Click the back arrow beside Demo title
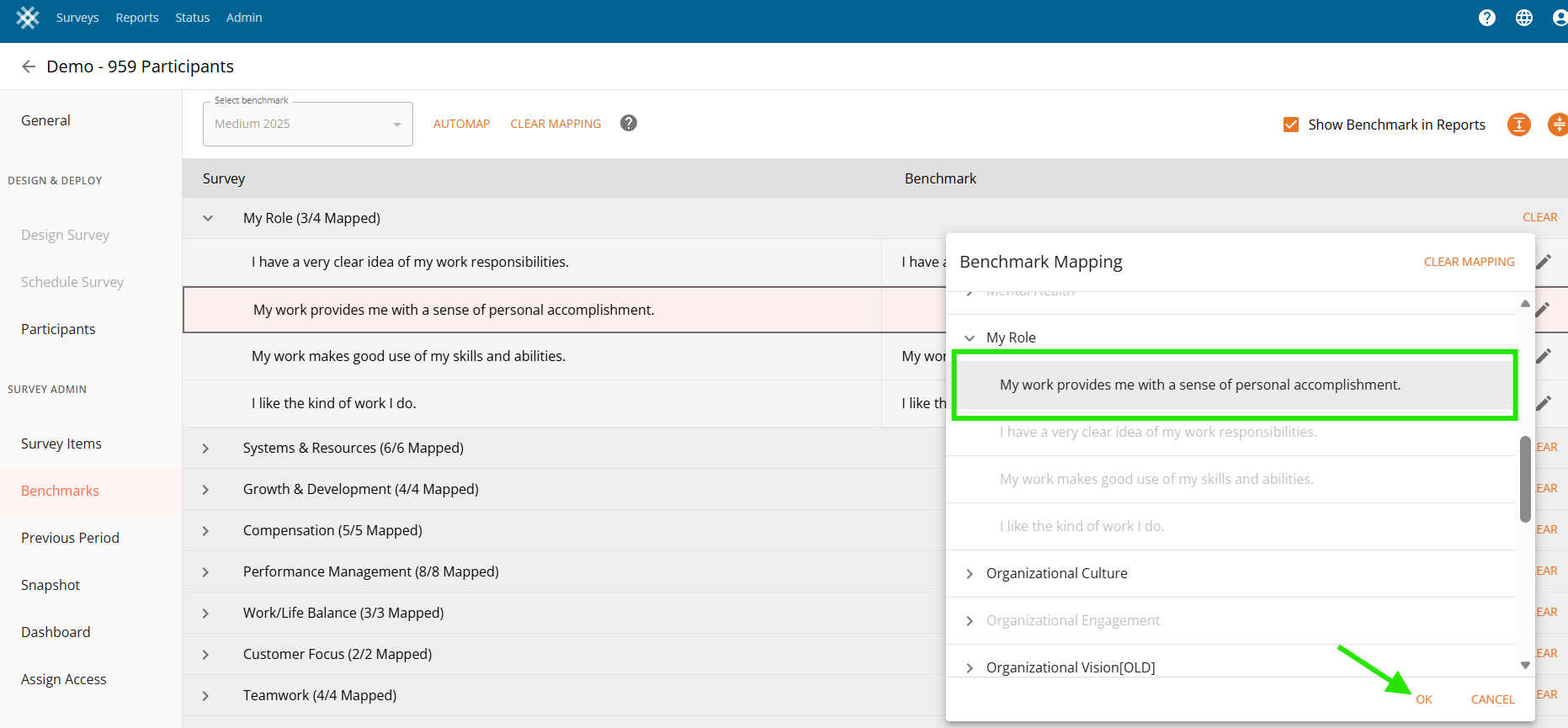Viewport: 1568px width, 728px height. point(29,66)
